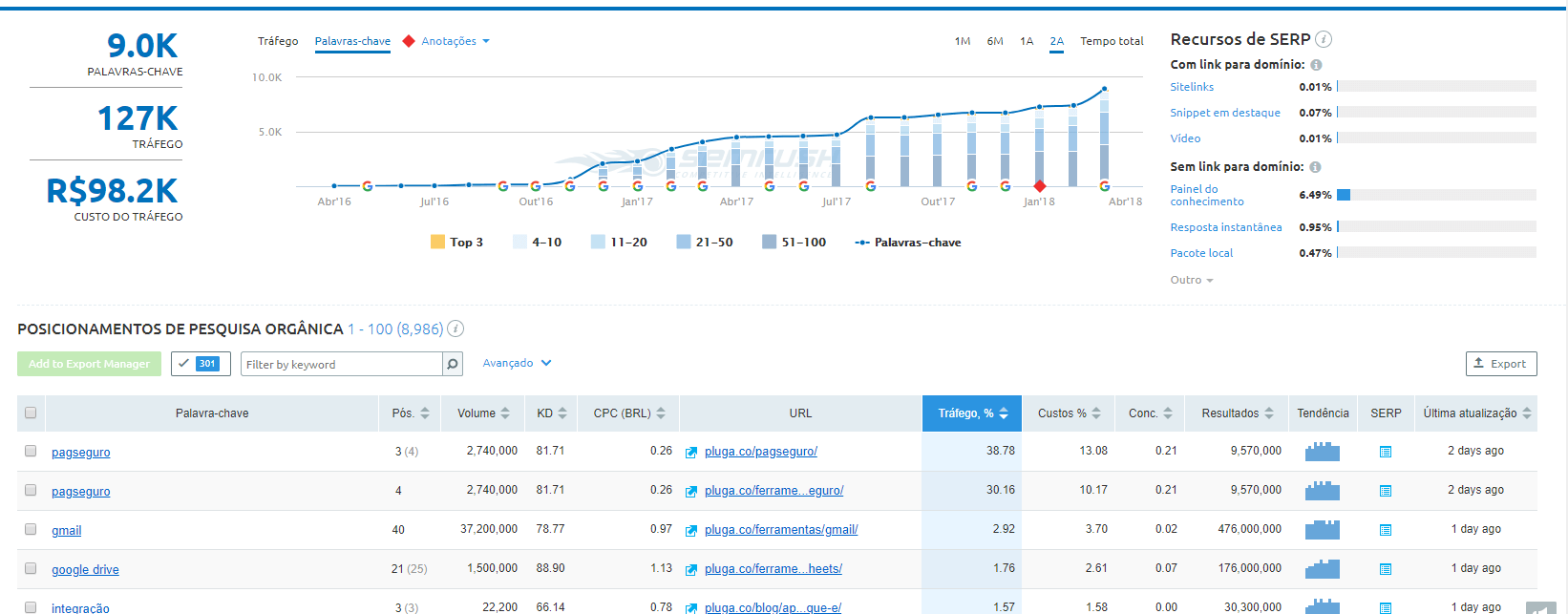Click Add to Export Manager button
This screenshot has width=1568, height=614.
click(89, 364)
